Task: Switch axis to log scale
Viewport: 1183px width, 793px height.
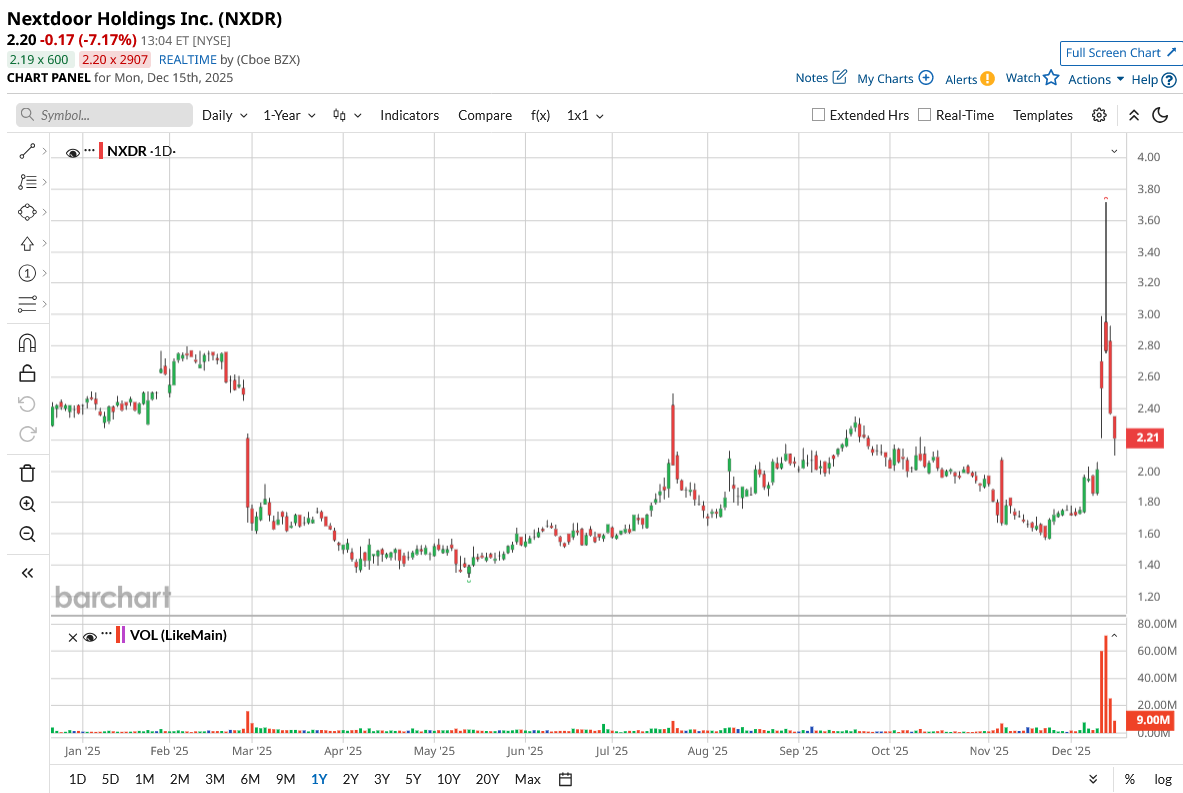Action: (1163, 779)
